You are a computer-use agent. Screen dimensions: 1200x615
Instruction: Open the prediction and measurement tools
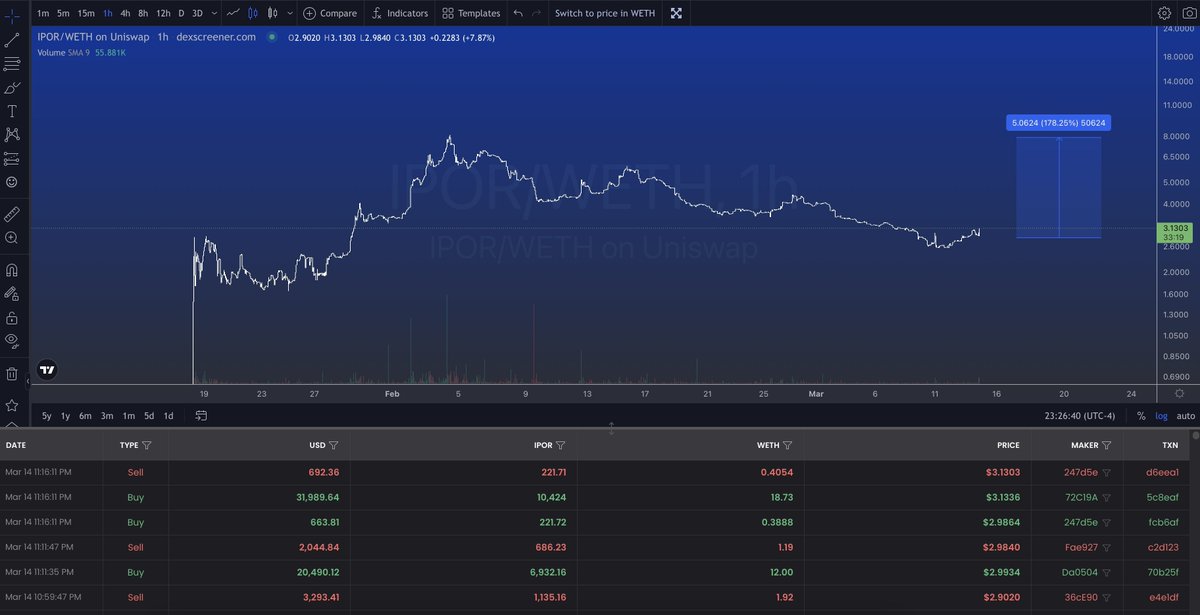coord(12,159)
